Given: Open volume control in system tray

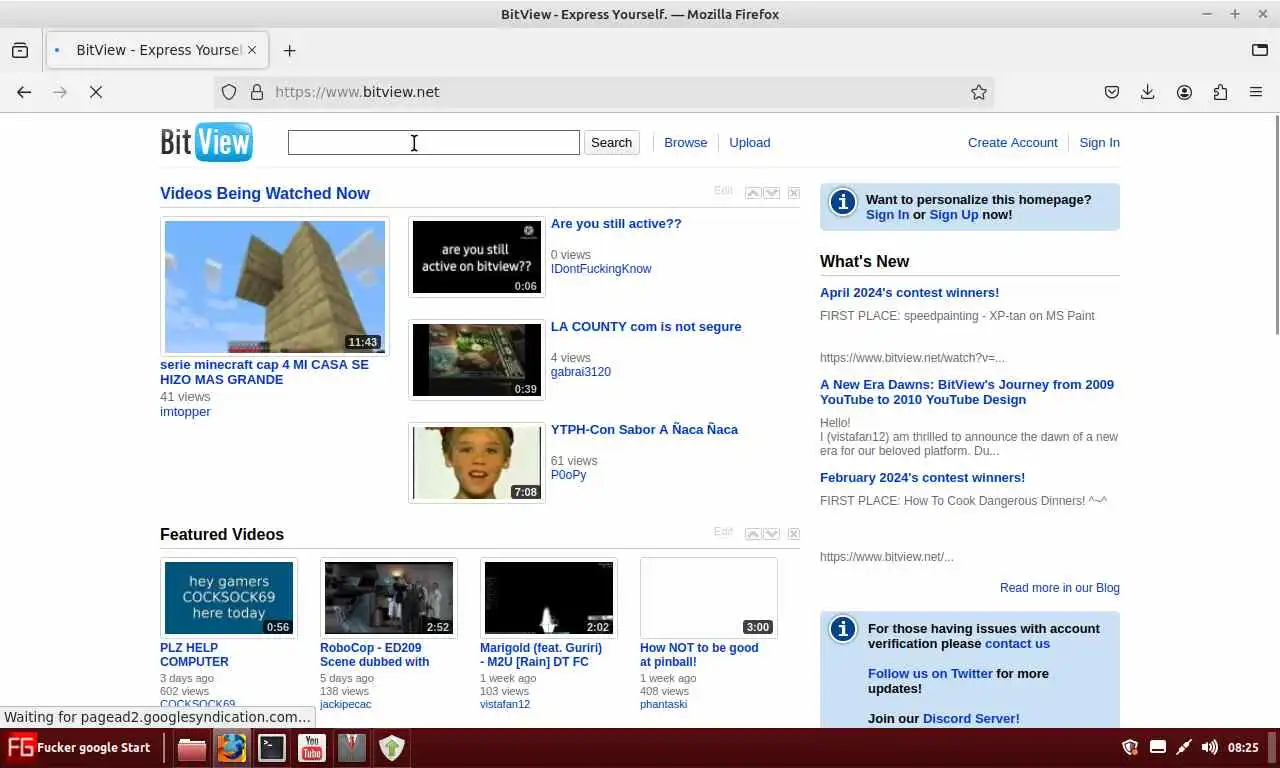Looking at the screenshot, I should pyautogui.click(x=1210, y=747).
